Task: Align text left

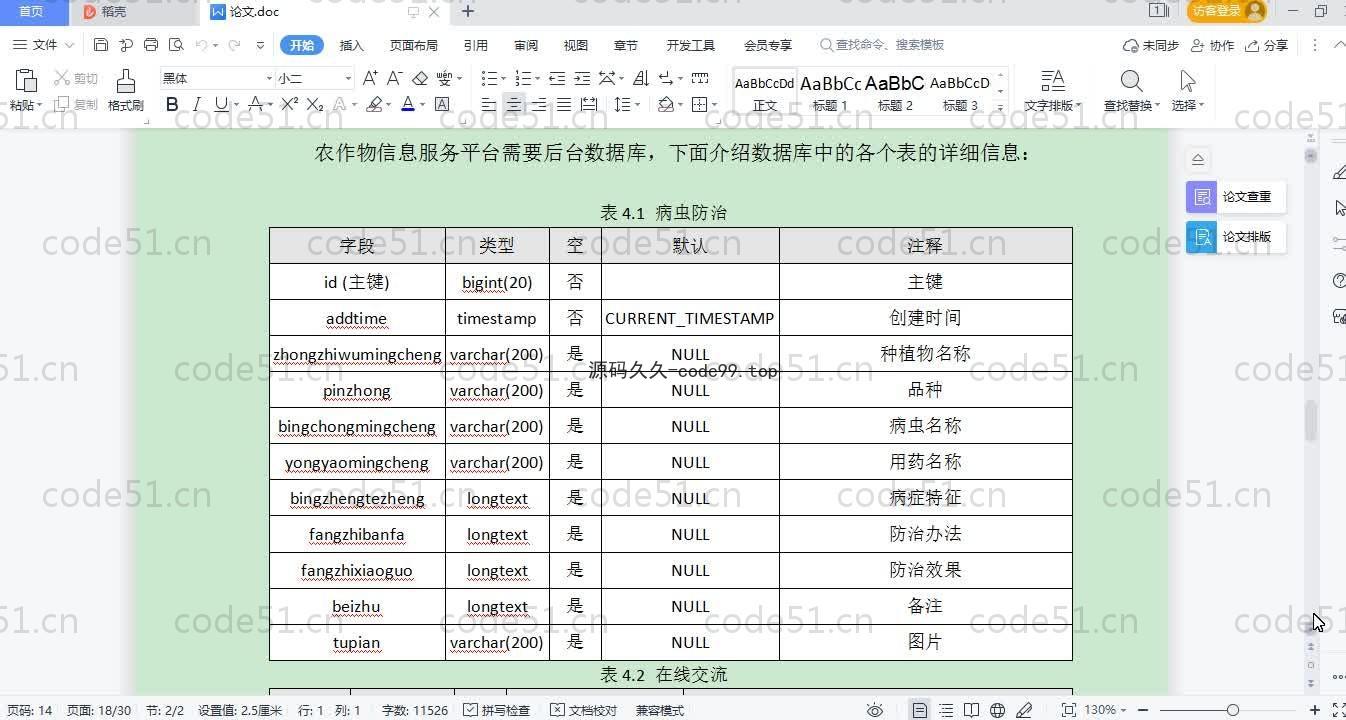Action: pyautogui.click(x=489, y=104)
